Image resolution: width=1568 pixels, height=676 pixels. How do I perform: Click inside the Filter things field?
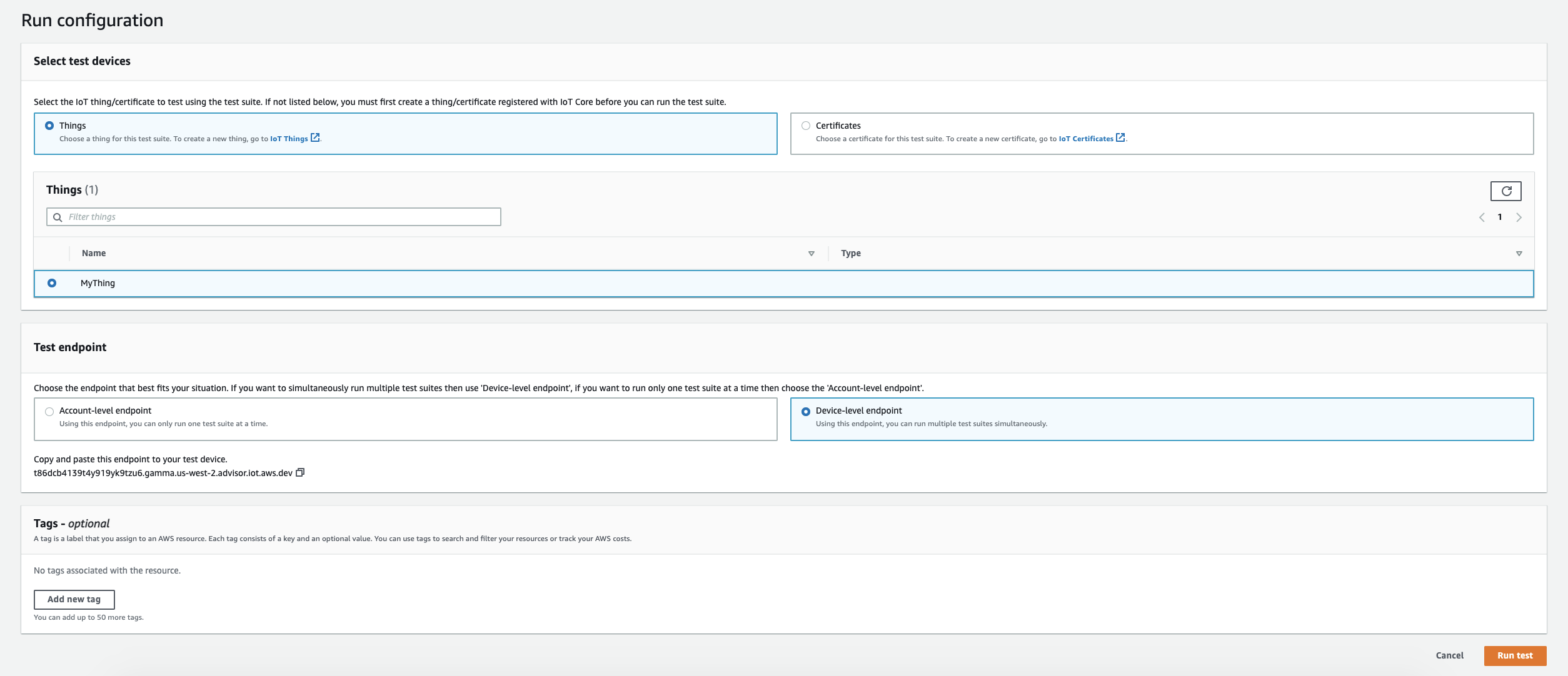(250, 217)
